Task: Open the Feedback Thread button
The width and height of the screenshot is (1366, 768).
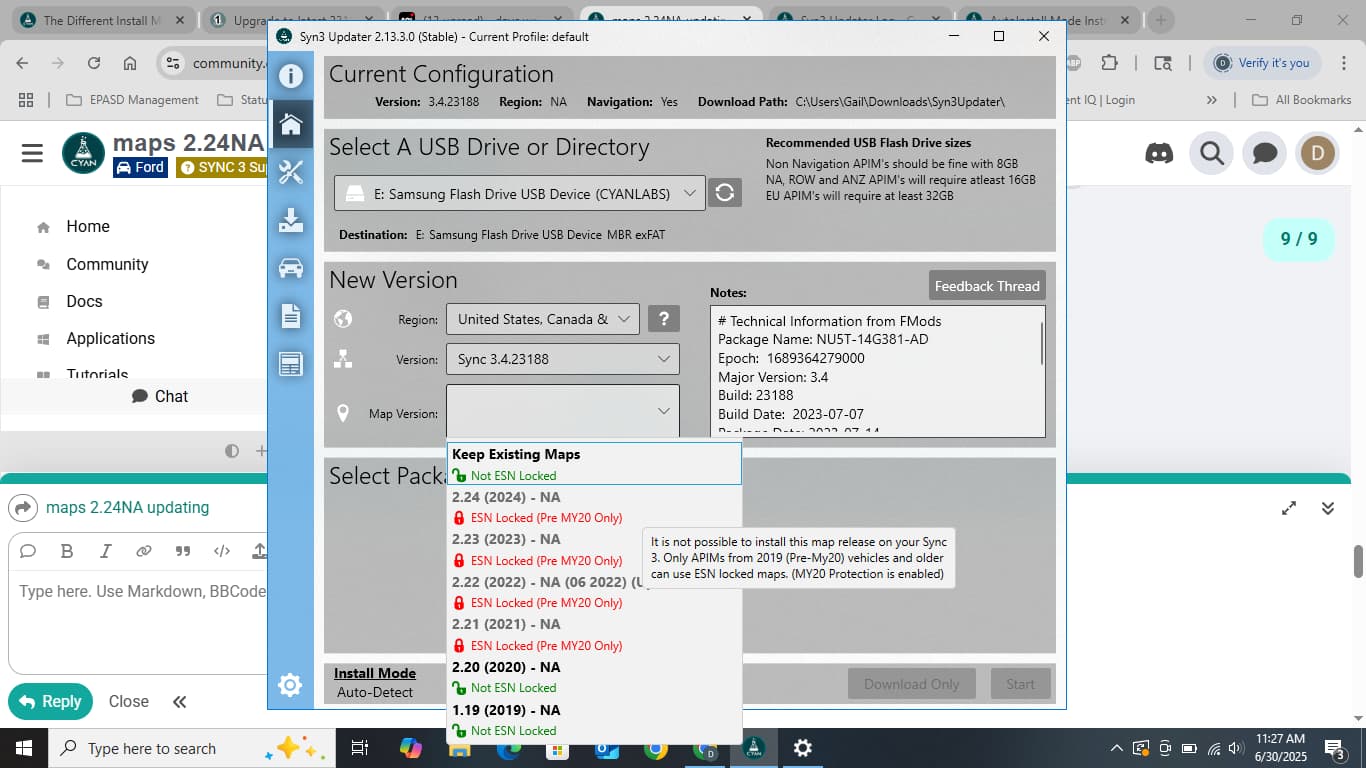Action: [x=987, y=286]
